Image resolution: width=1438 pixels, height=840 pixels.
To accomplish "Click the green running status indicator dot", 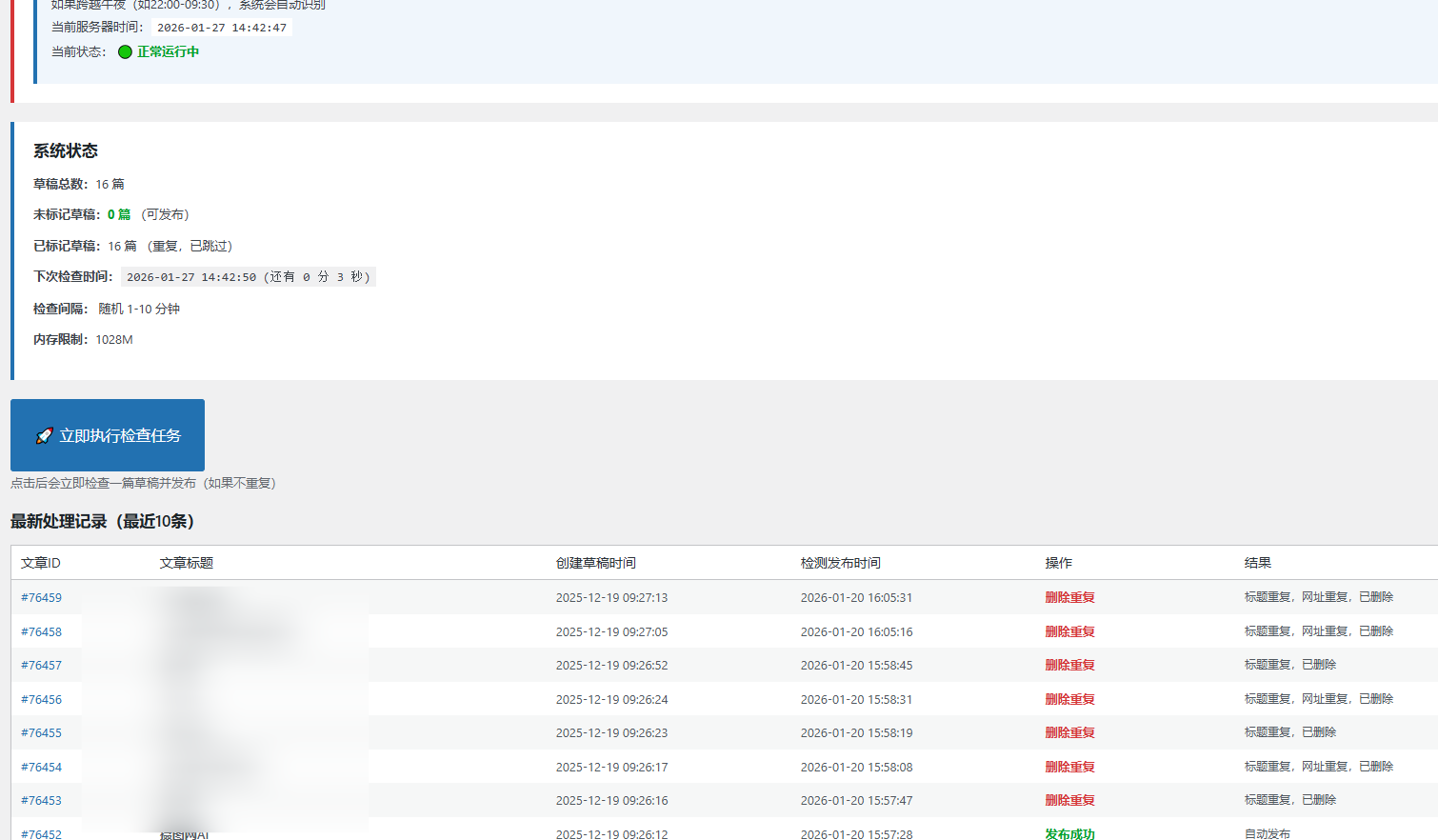I will point(125,52).
